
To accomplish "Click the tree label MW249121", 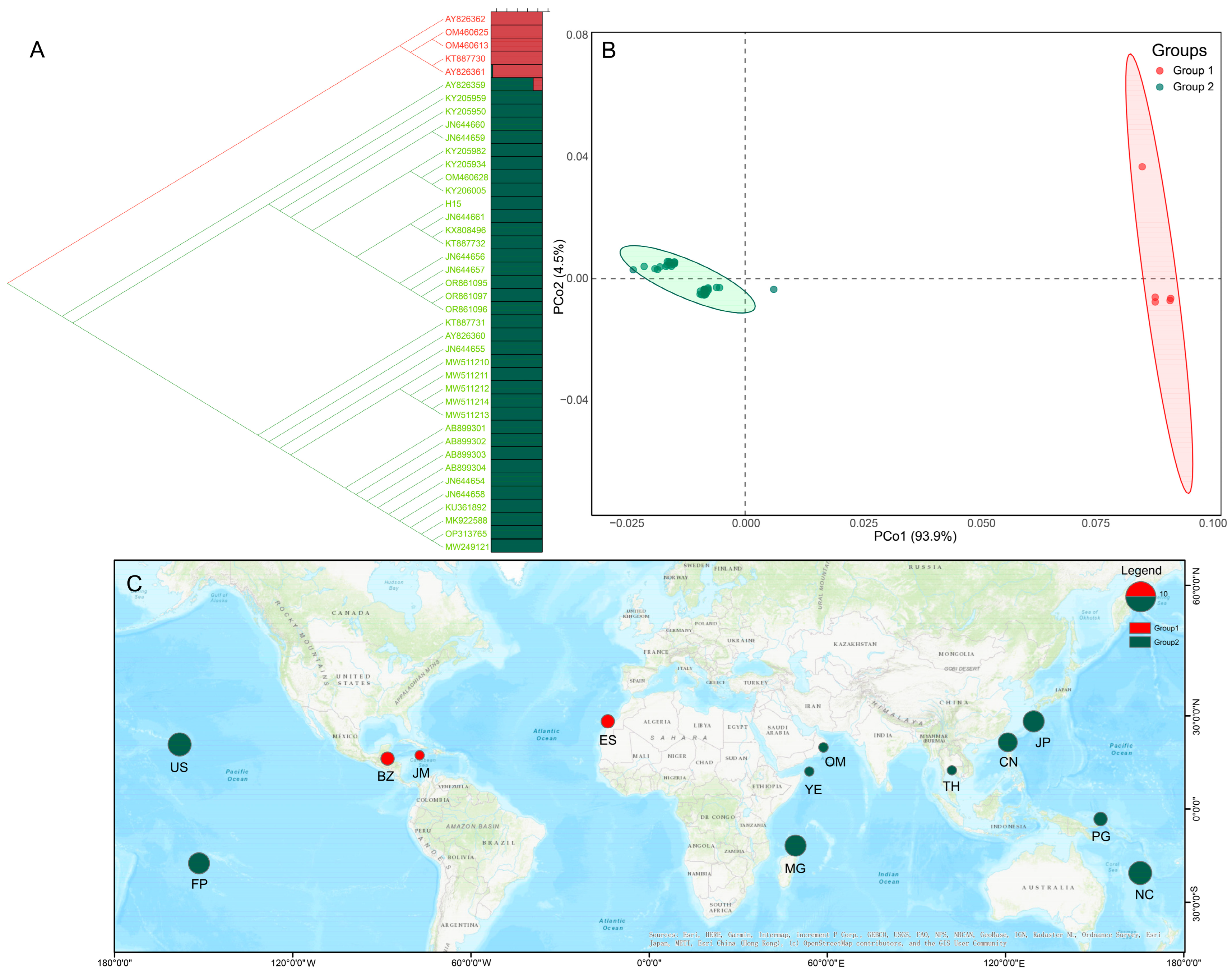I will (x=467, y=547).
